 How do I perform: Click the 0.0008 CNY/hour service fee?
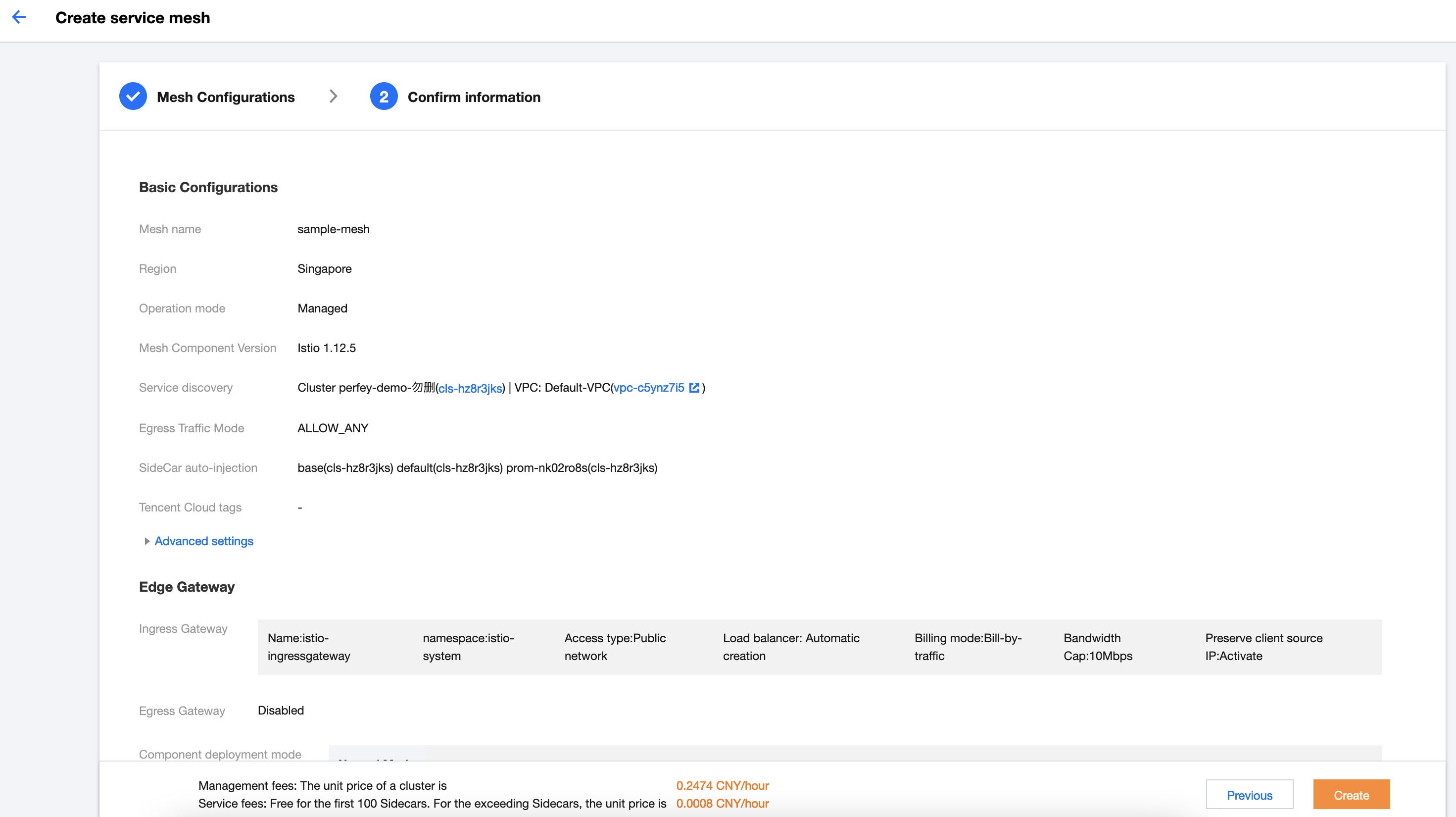[x=723, y=804]
